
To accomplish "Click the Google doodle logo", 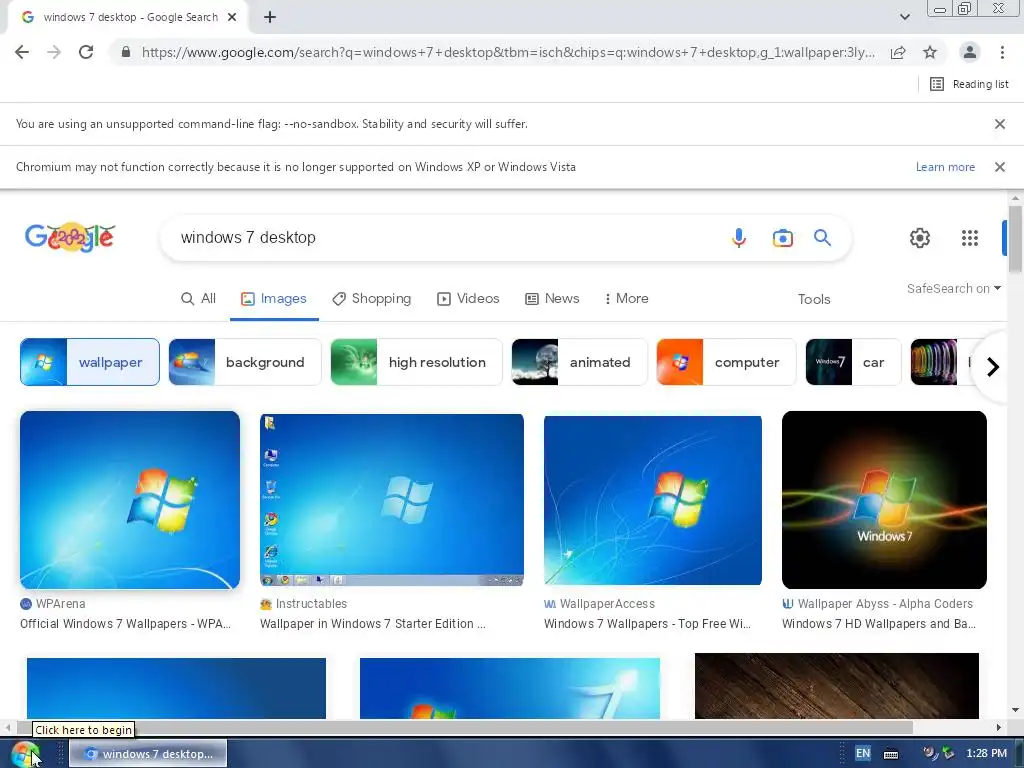I will (70, 237).
